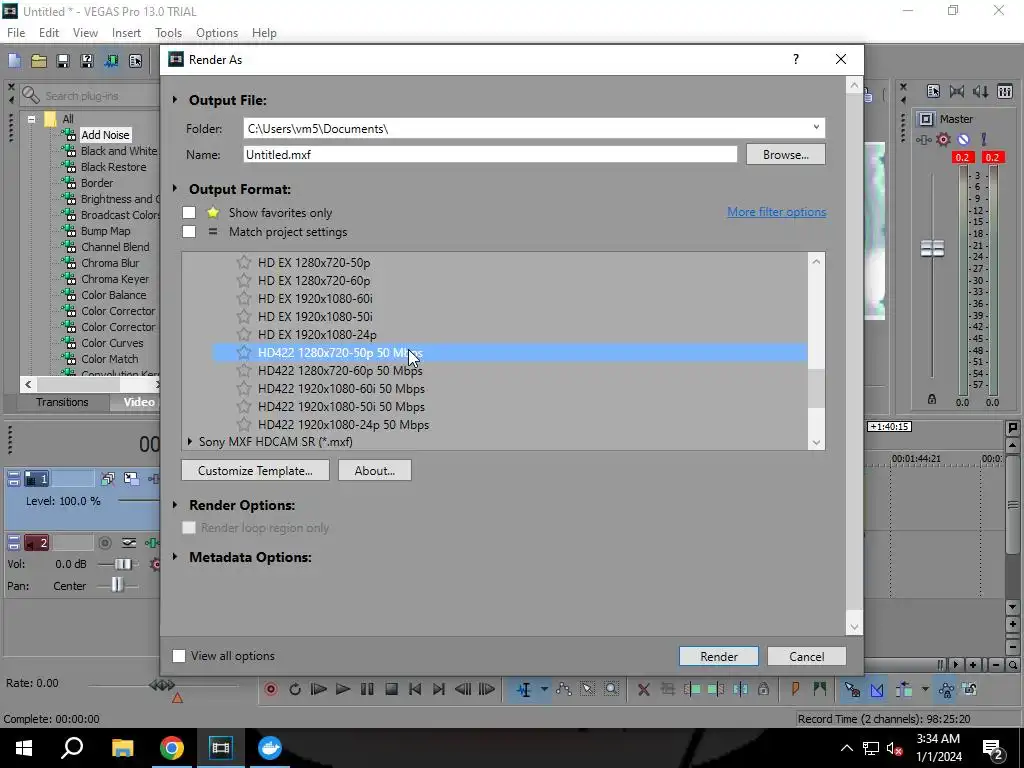The image size is (1024, 768).
Task: Click the Downmix Output icon in Master panel
Action: (x=957, y=91)
